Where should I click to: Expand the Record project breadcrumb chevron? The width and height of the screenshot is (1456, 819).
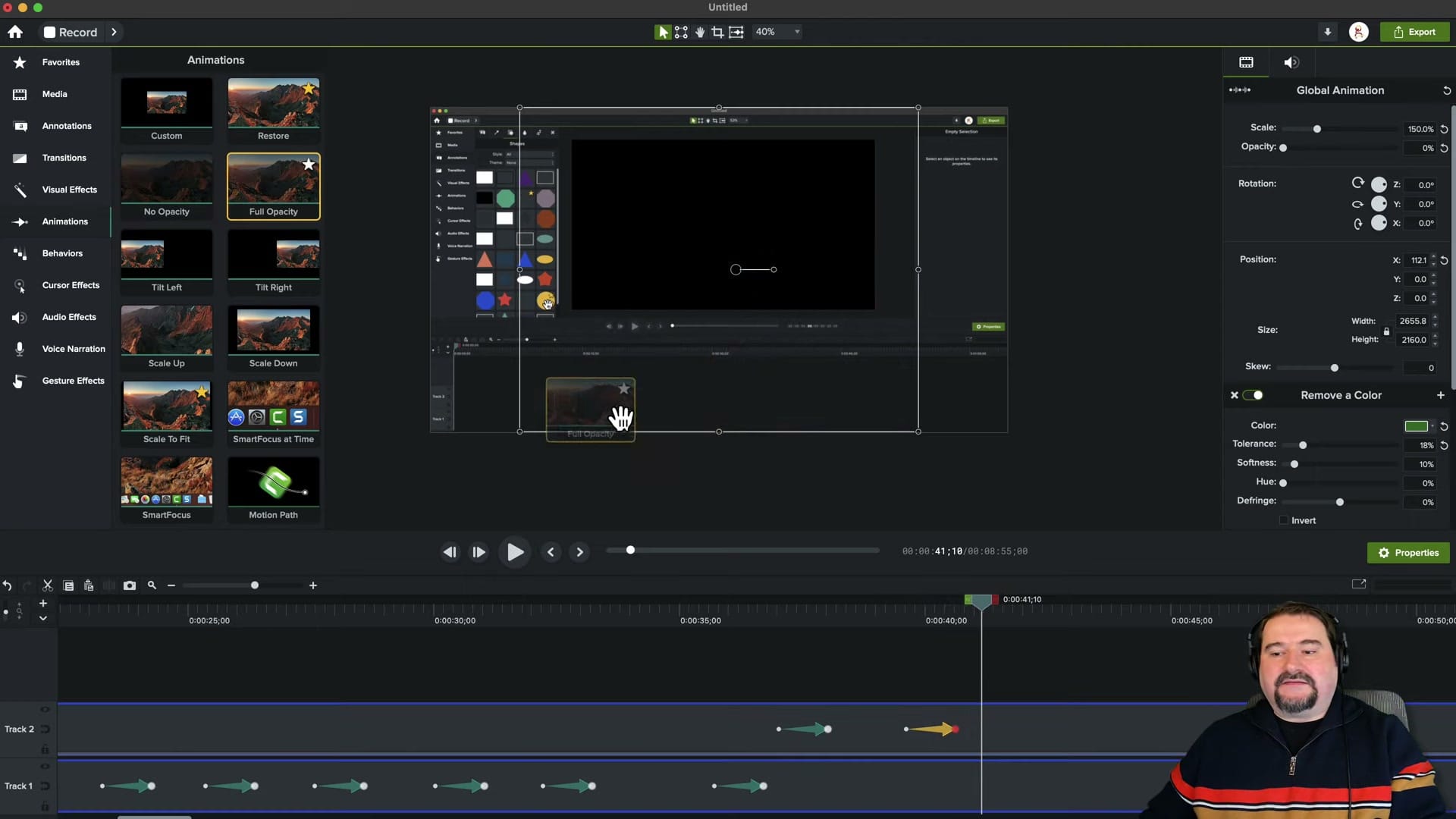click(114, 32)
